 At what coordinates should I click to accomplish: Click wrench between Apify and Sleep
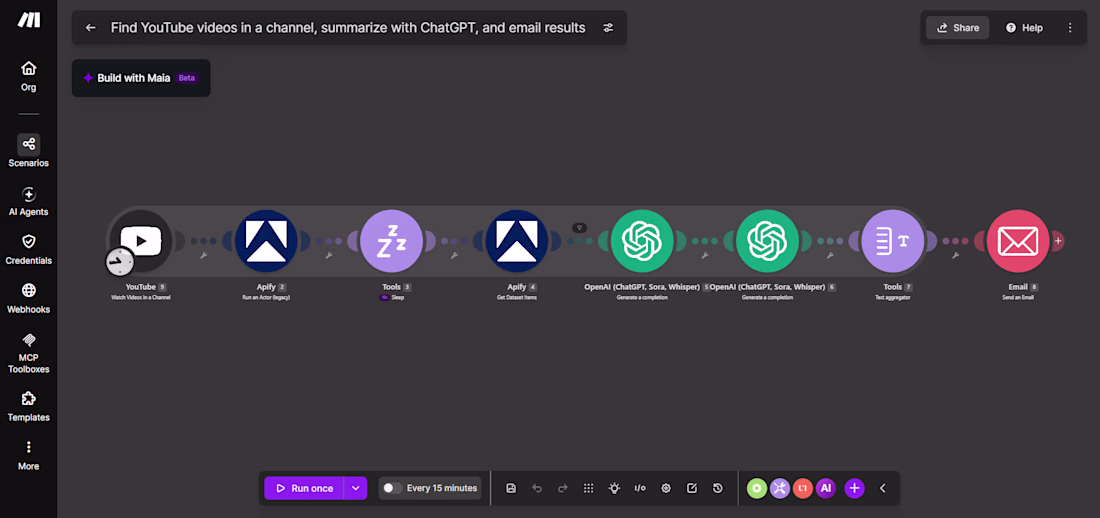click(x=328, y=255)
